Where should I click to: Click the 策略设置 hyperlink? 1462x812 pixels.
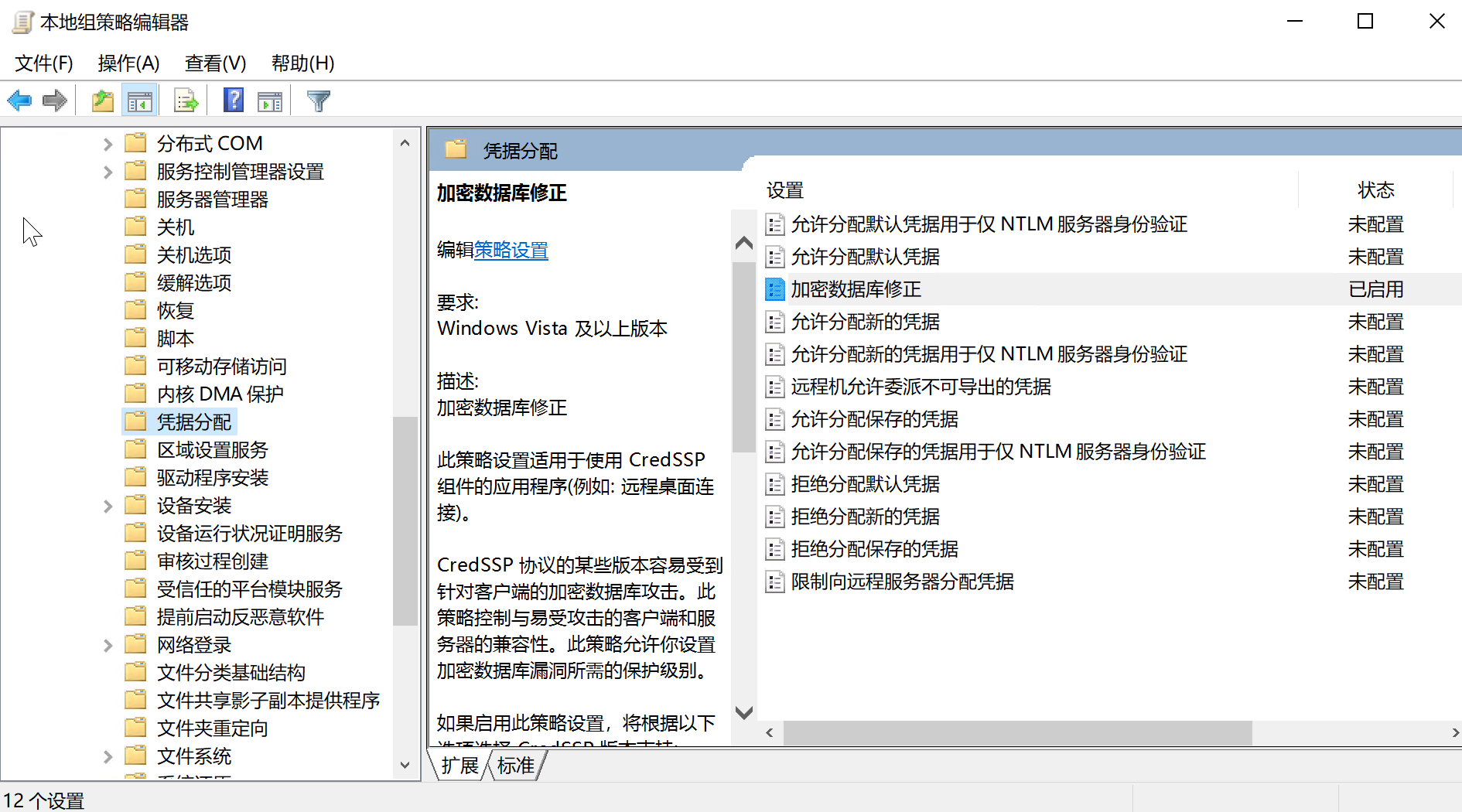511,251
